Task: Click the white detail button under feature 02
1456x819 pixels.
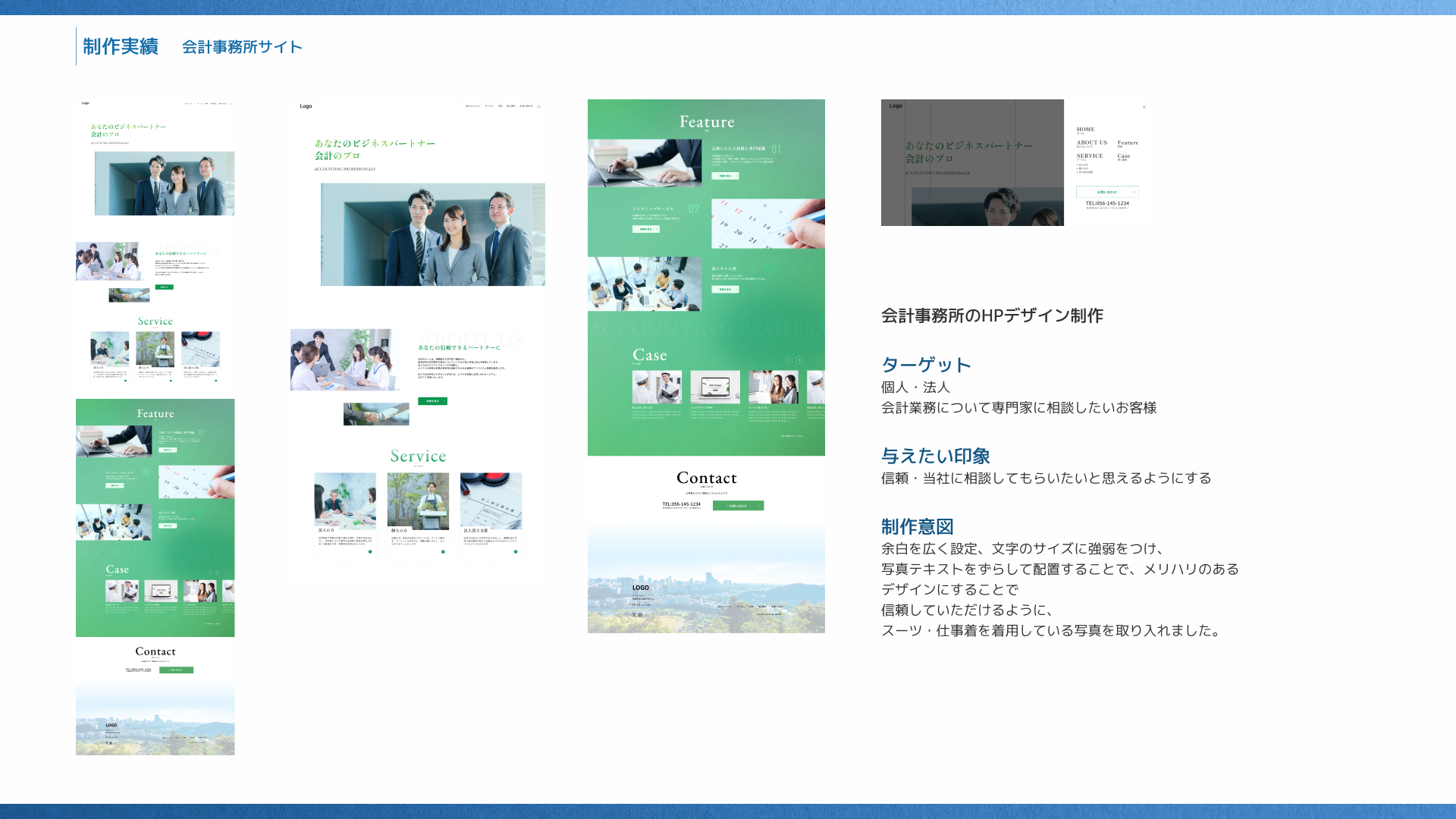Action: 645,229
